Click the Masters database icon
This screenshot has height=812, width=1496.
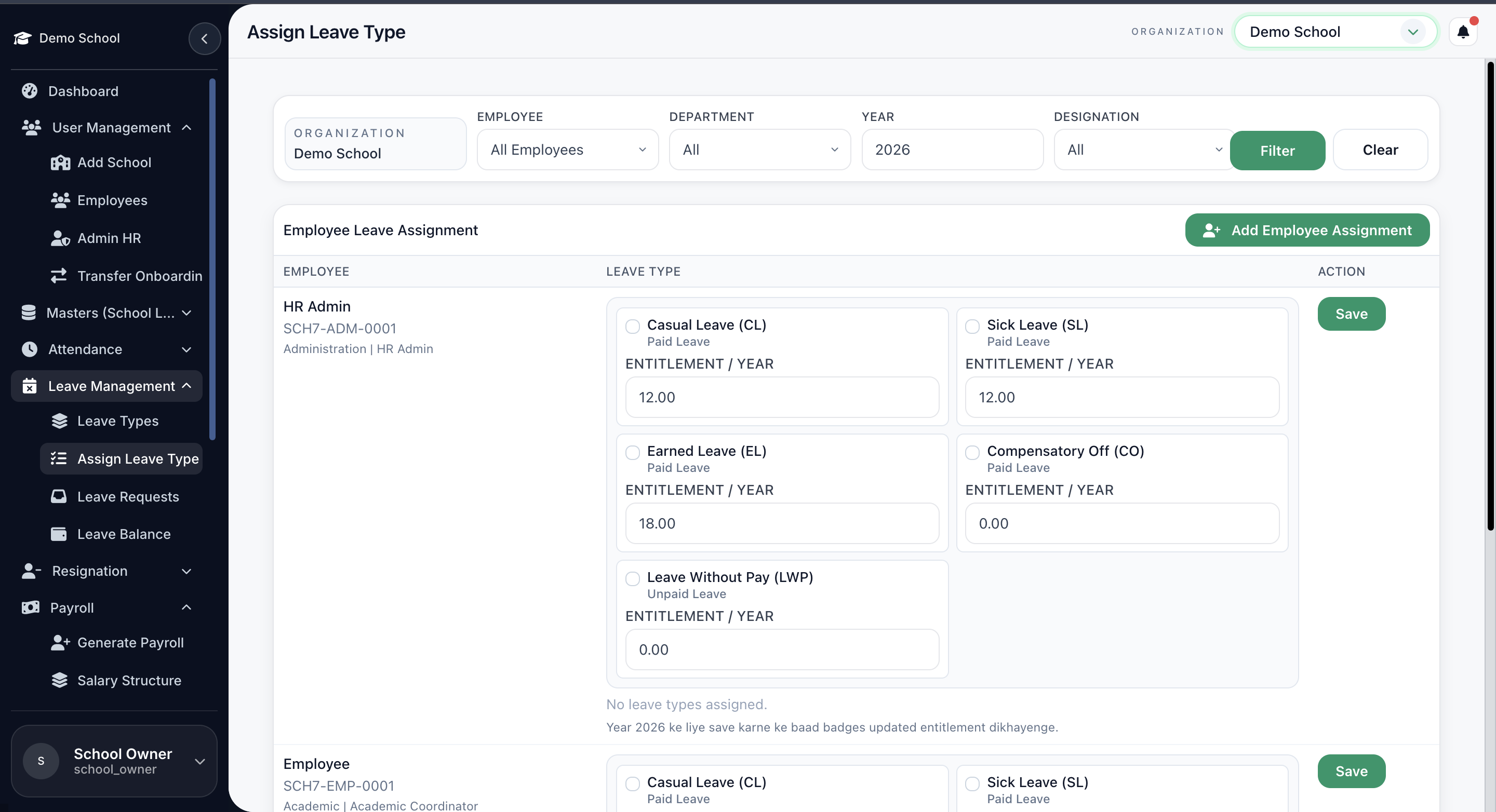(x=29, y=313)
